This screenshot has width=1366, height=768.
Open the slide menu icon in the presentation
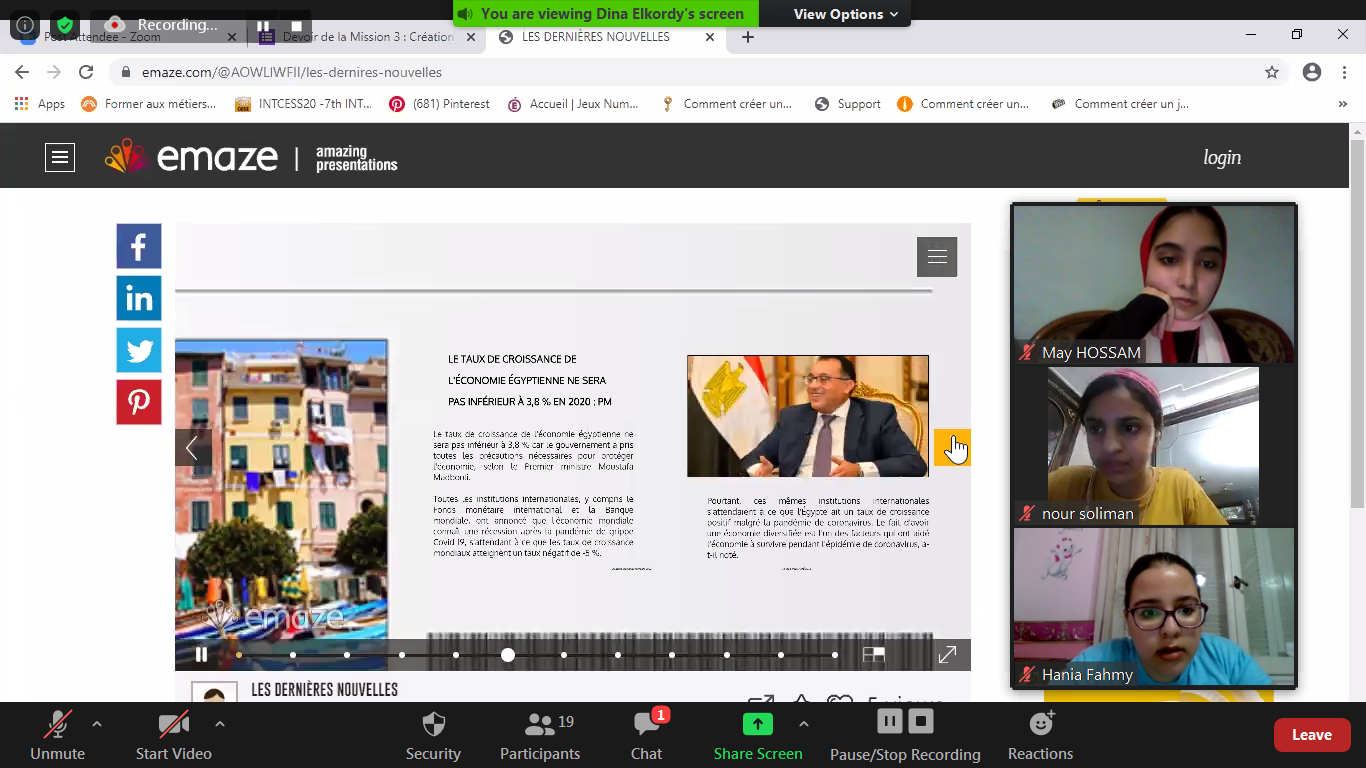pyautogui.click(x=937, y=257)
